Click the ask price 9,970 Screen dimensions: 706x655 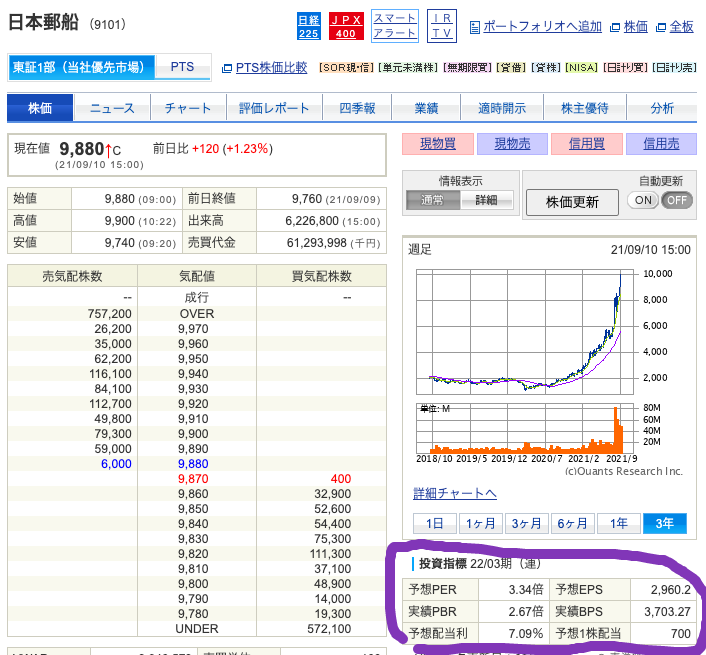(x=193, y=329)
